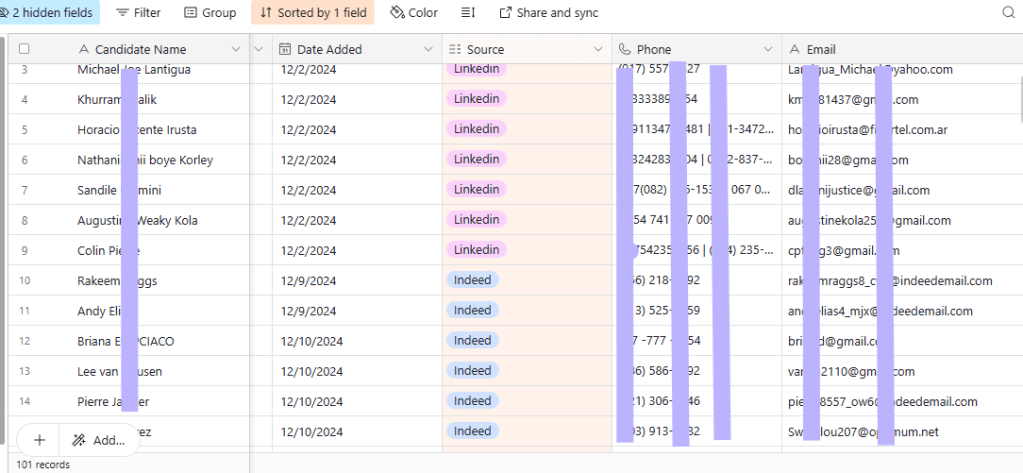Image resolution: width=1023 pixels, height=473 pixels.
Task: Click the plus icon to add record
Action: 39,440
